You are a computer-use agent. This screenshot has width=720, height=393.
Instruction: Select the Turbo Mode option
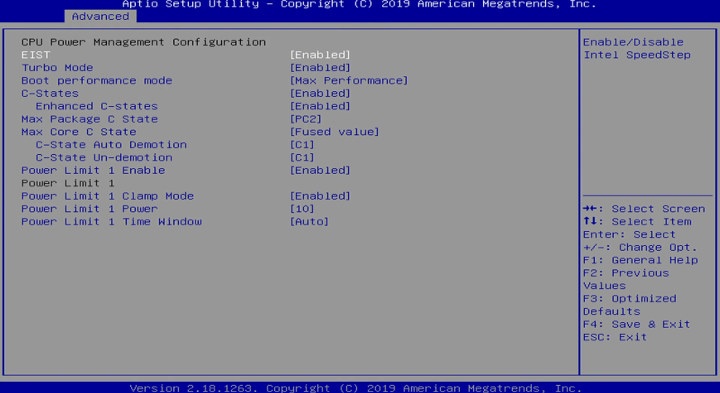click(57, 67)
